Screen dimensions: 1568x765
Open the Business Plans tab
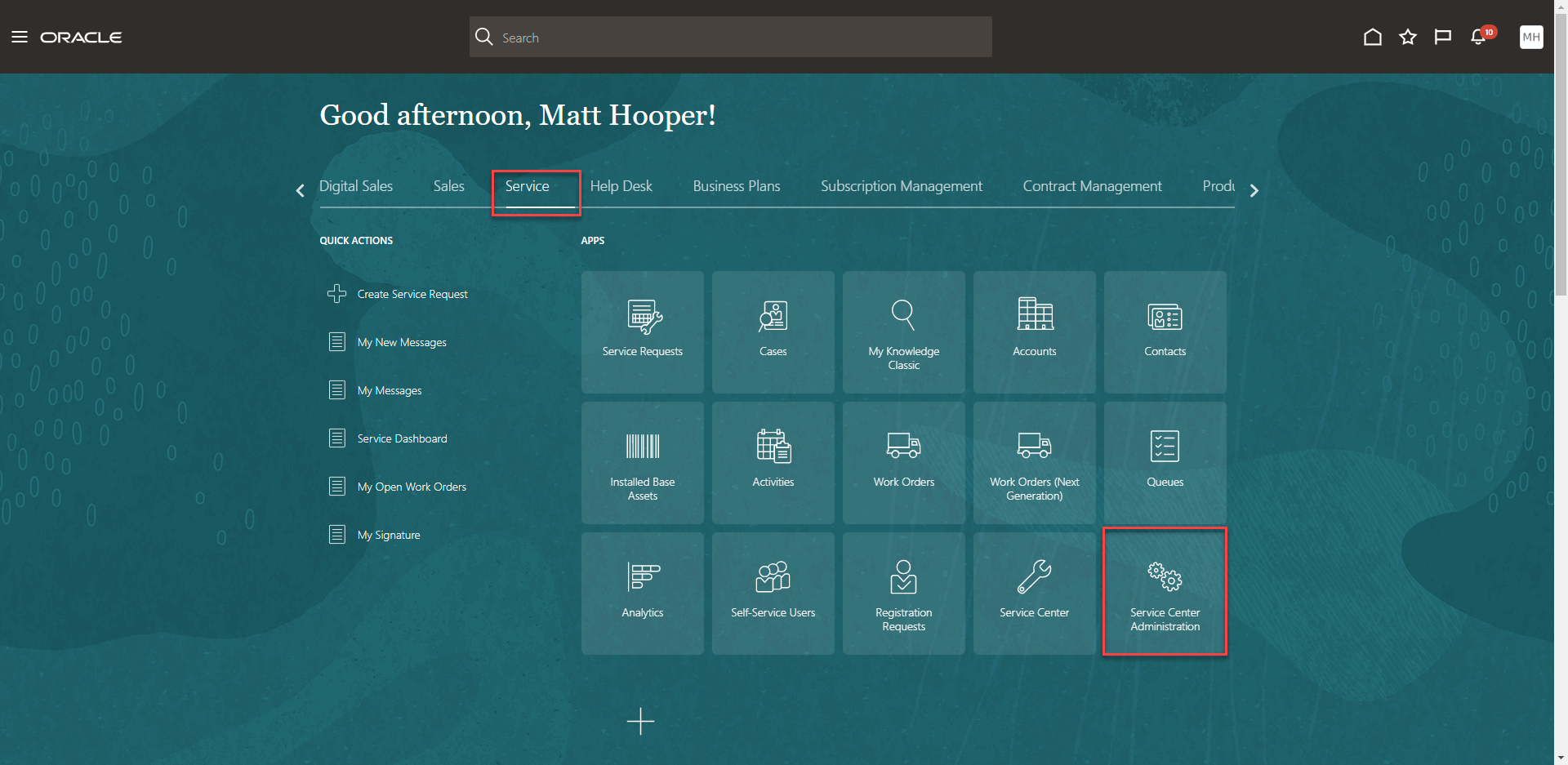(737, 186)
